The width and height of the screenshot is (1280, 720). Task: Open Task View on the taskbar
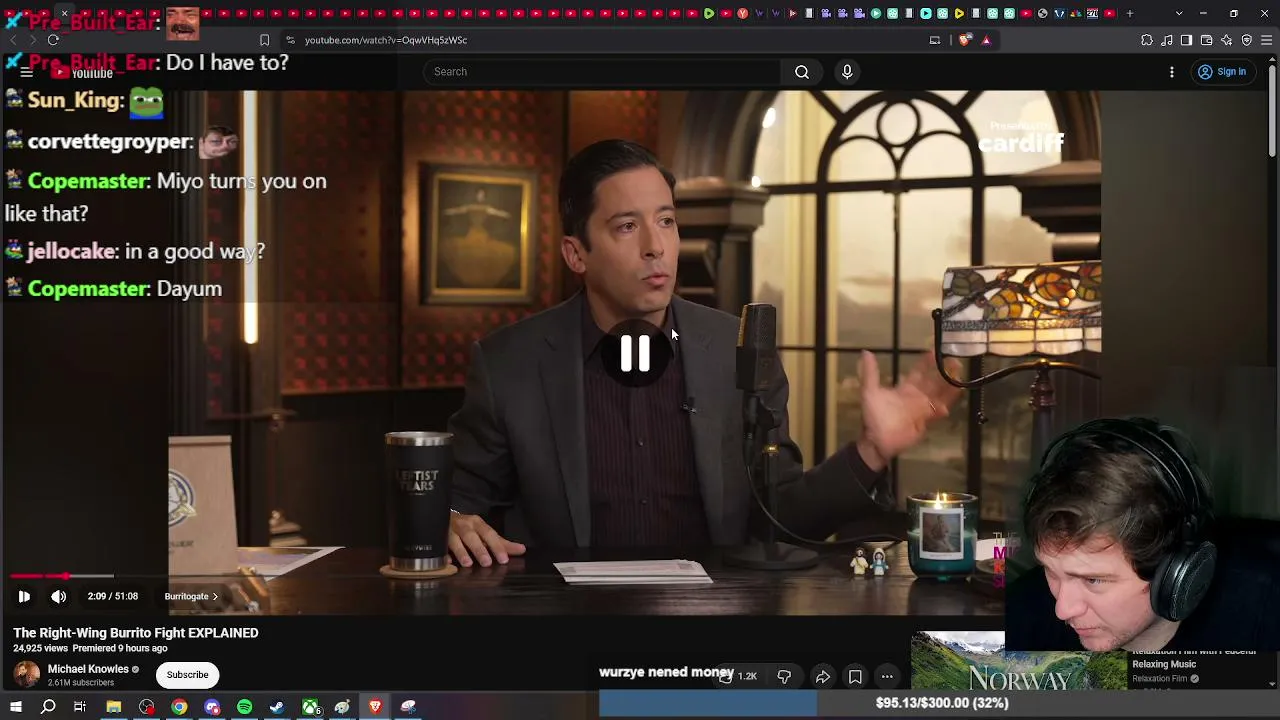coord(80,707)
